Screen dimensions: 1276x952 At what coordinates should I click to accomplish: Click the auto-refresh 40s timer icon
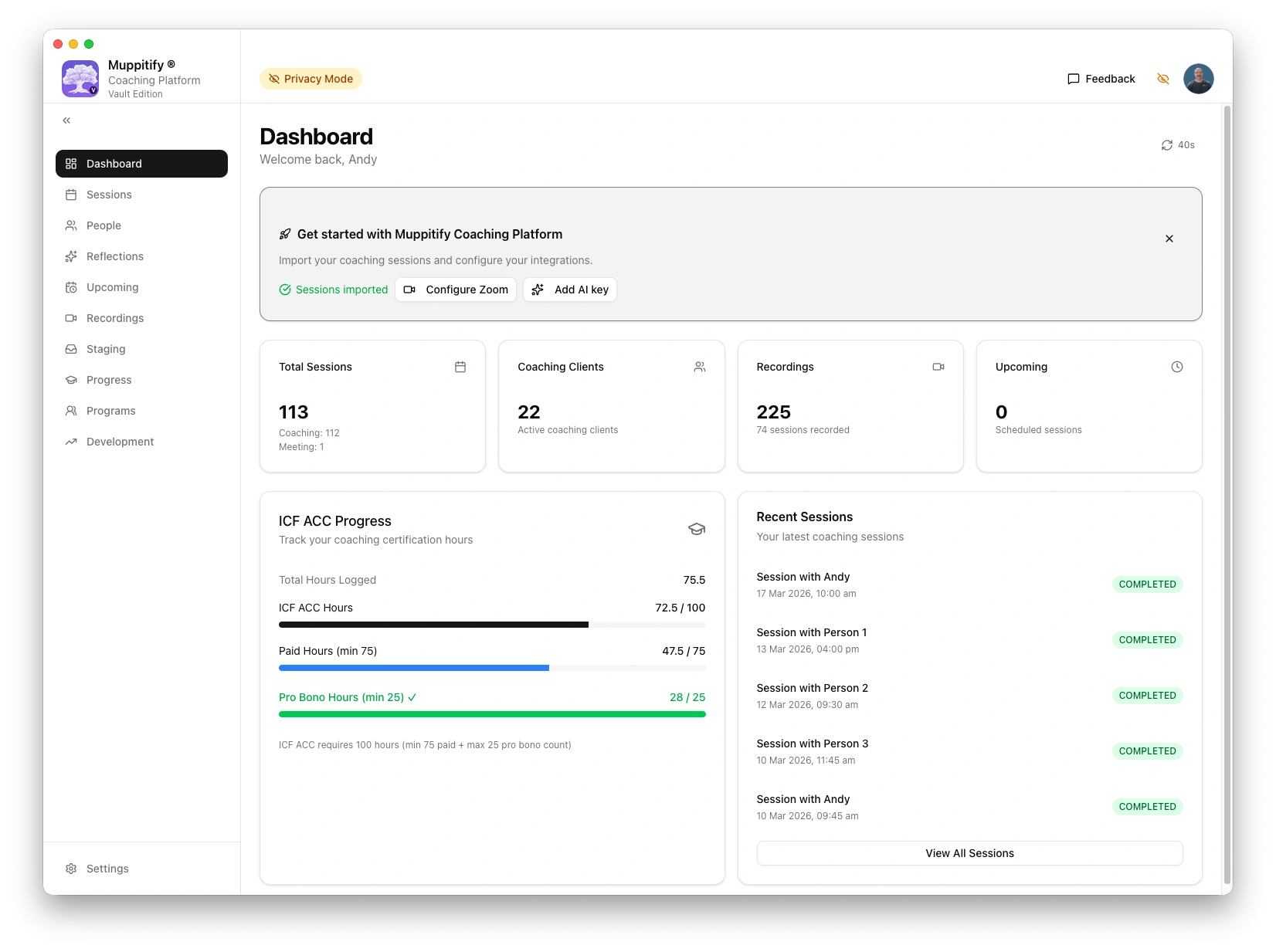coord(1167,145)
